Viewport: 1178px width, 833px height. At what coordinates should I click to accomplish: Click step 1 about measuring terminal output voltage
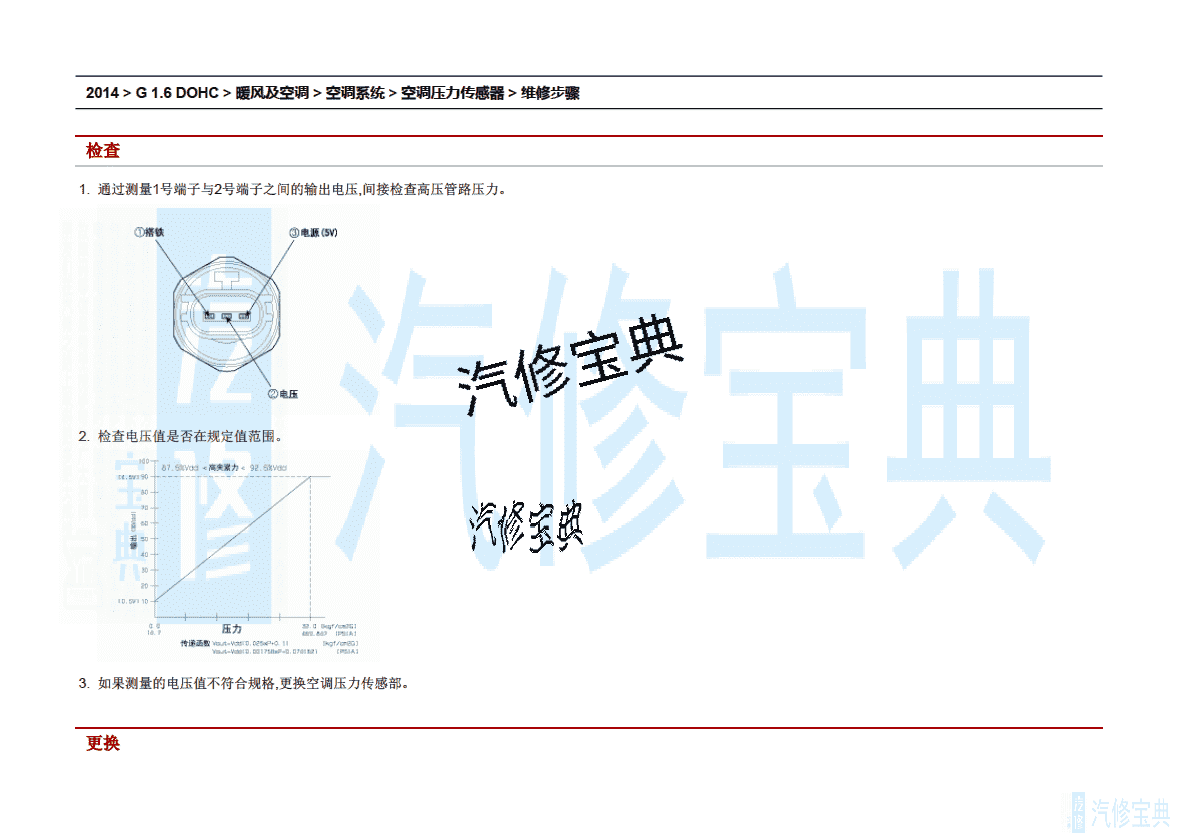(x=294, y=189)
